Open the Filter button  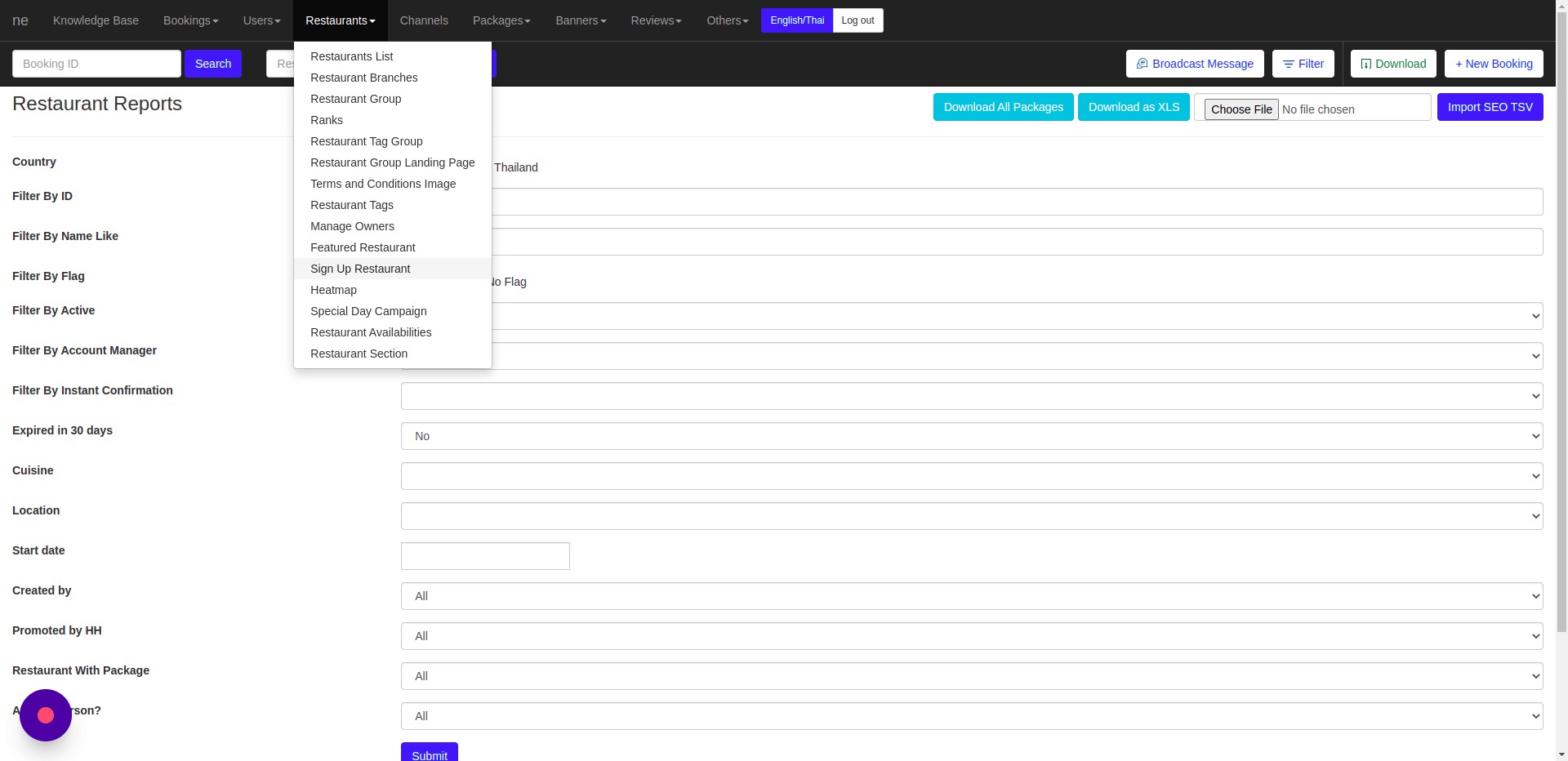pos(1303,64)
